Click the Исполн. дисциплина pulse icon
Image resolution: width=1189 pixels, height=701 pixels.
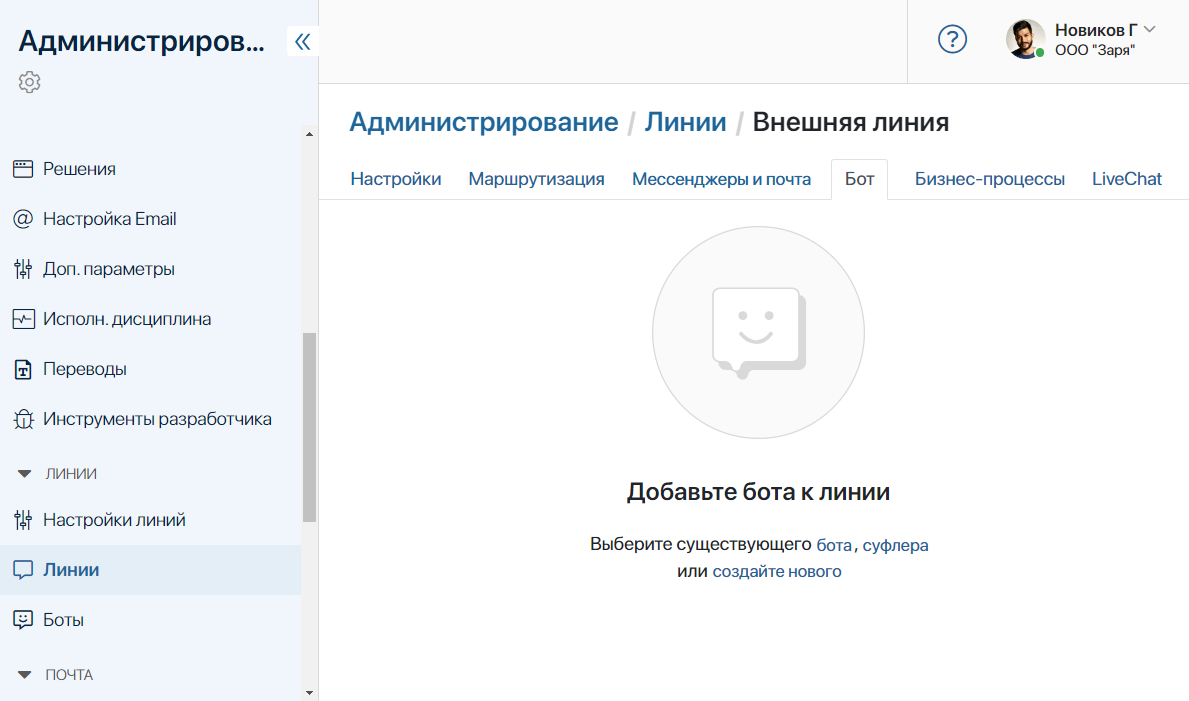pyautogui.click(x=23, y=319)
